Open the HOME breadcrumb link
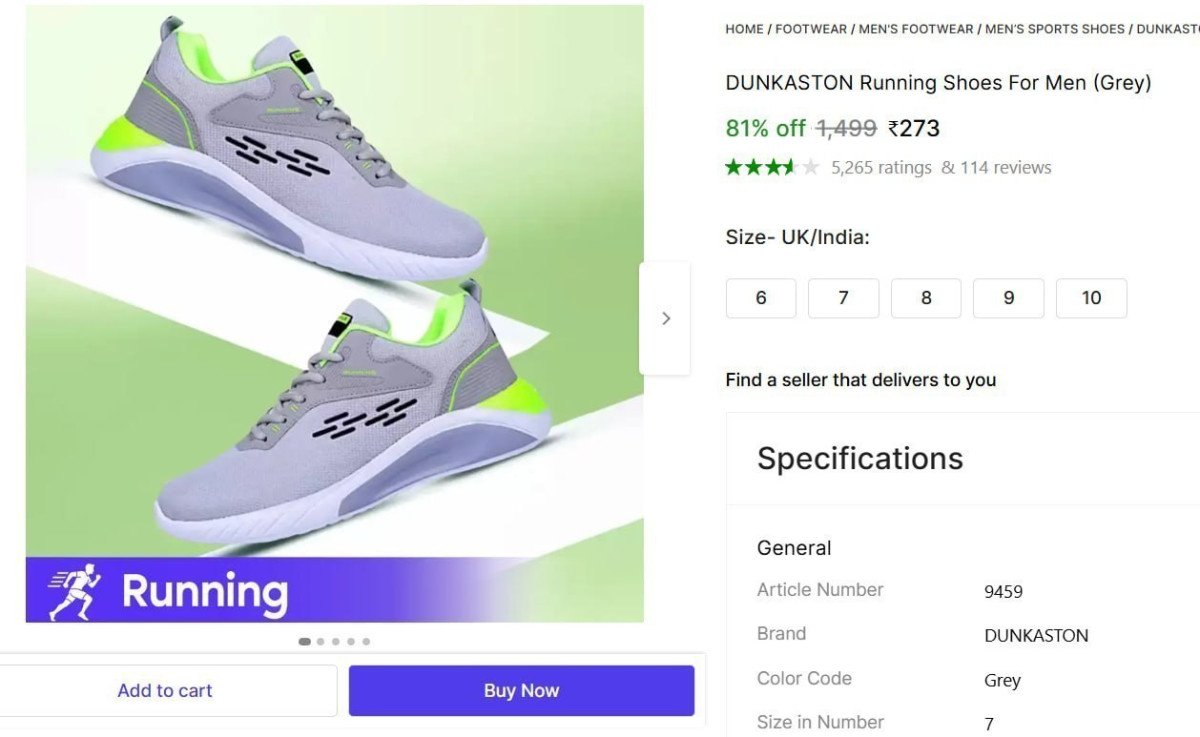This screenshot has height=737, width=1200. (744, 29)
